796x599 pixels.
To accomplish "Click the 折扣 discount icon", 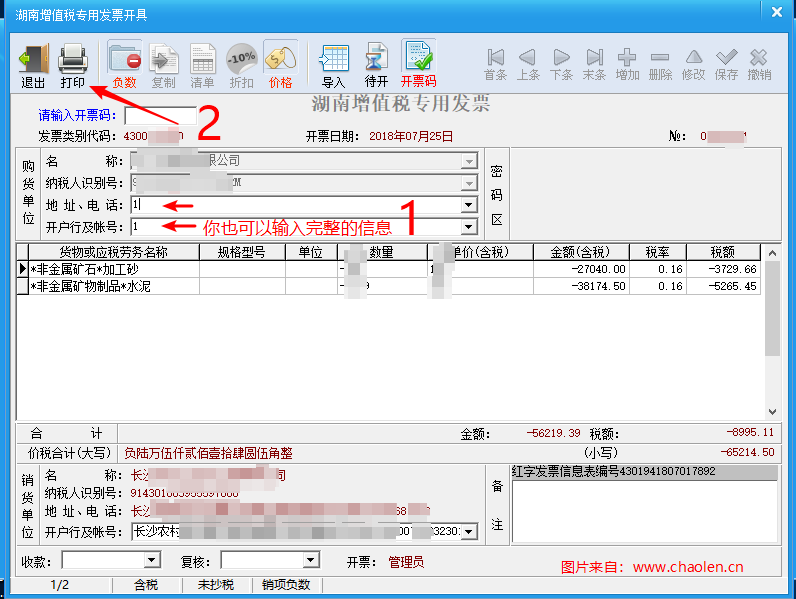I will click(x=241, y=64).
